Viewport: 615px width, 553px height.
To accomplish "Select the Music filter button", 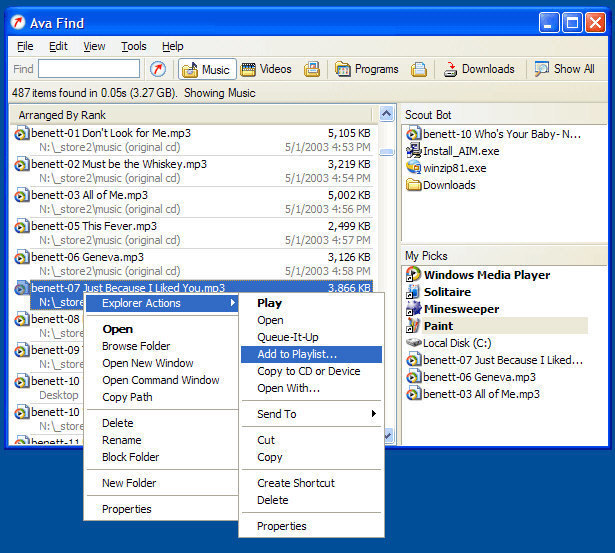I will (207, 69).
